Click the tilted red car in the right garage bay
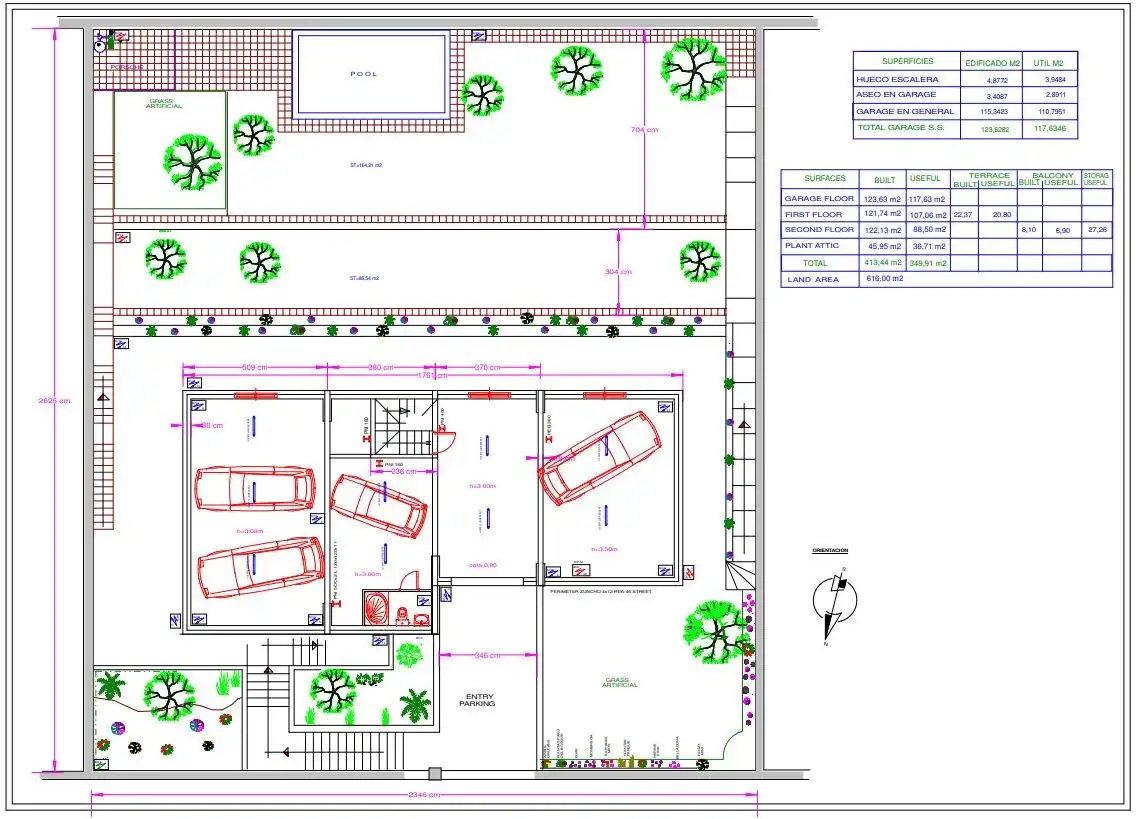The image size is (1141, 819). click(x=600, y=457)
